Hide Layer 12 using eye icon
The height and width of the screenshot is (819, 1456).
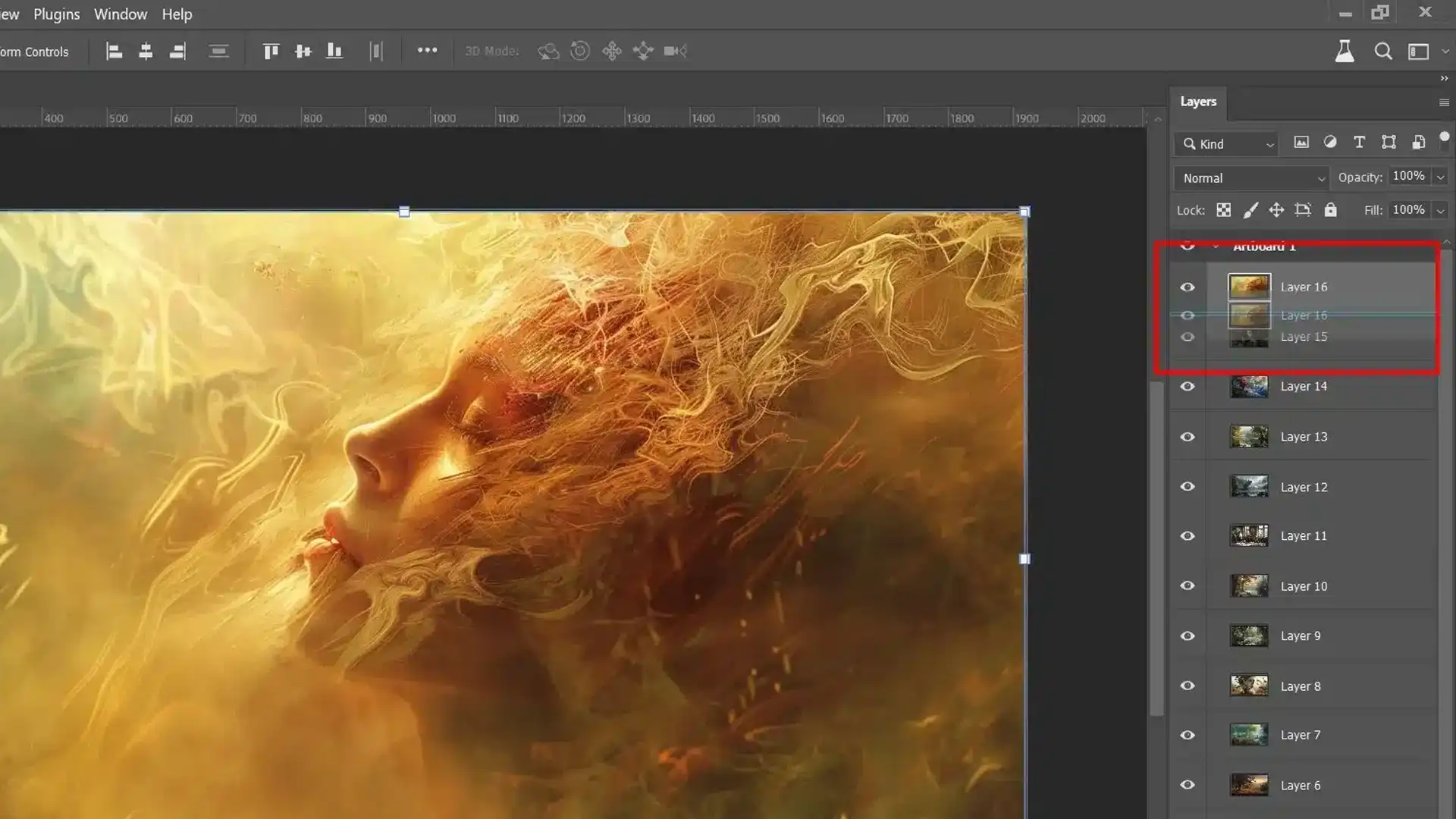(x=1188, y=487)
